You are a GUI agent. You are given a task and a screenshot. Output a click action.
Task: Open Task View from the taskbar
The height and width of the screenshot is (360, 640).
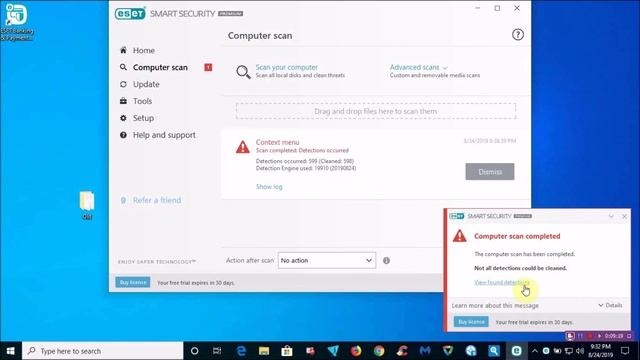tap(217, 351)
